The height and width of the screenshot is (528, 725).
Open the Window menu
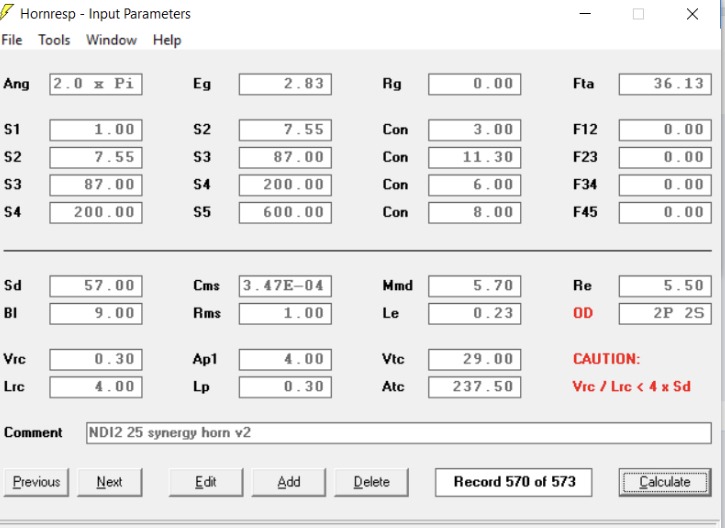point(111,40)
